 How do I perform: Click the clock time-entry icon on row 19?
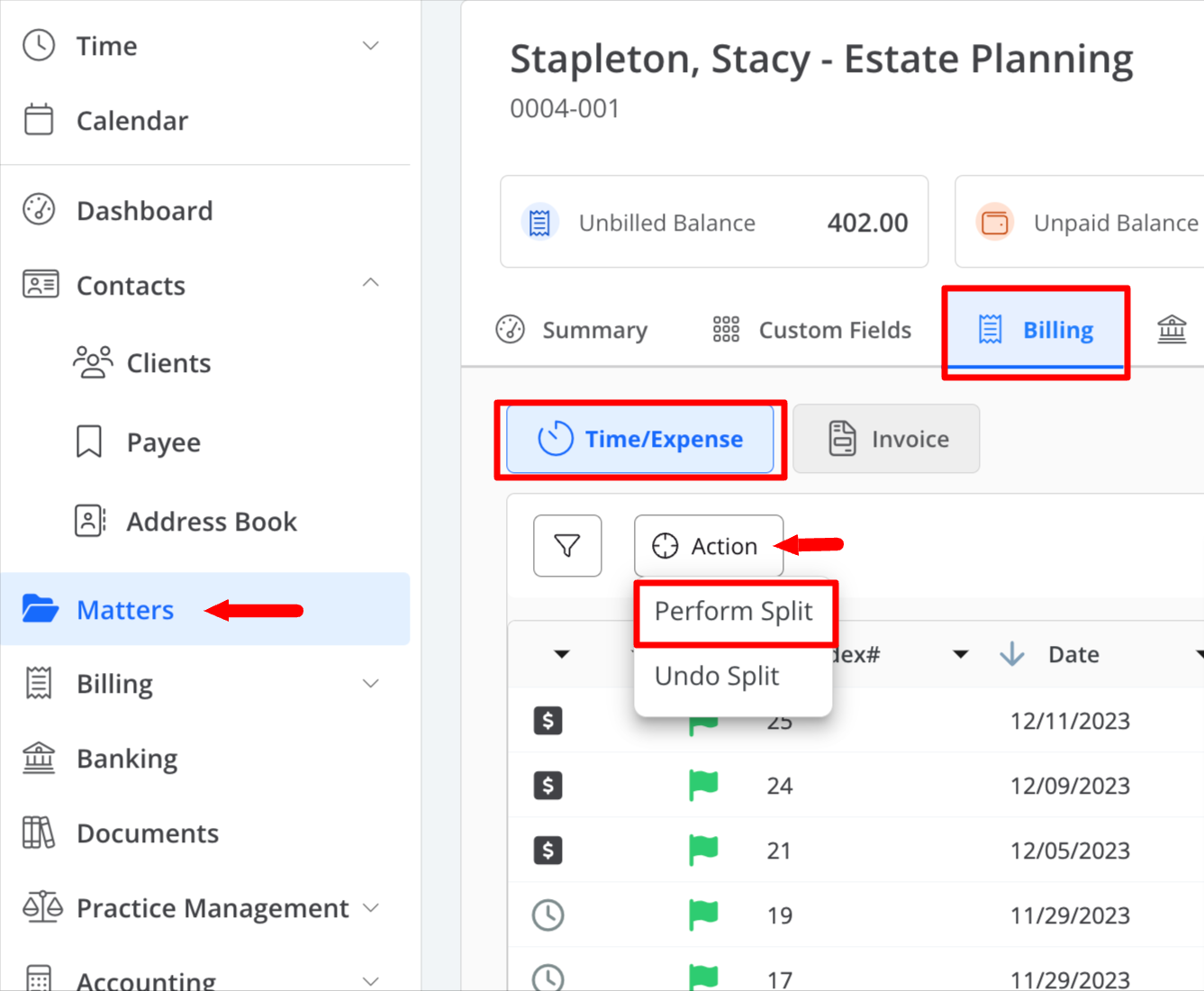[x=548, y=915]
